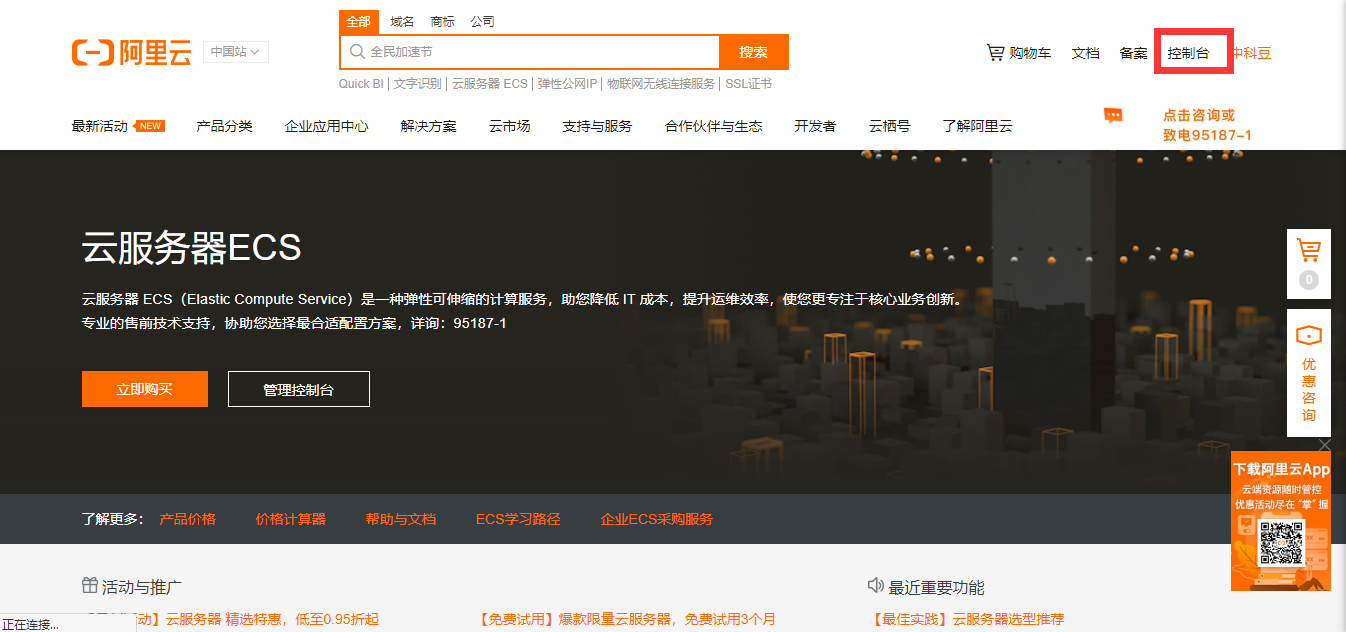Select the 域名 search tab

coord(402,22)
